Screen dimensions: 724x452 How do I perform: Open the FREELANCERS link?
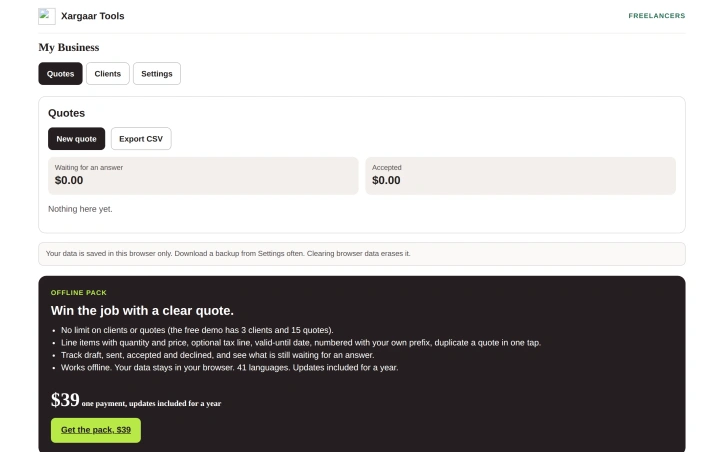click(657, 16)
